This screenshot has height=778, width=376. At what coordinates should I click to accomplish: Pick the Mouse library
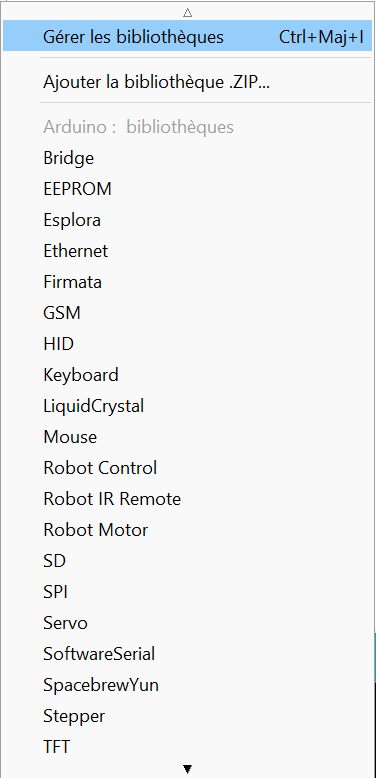(188, 437)
